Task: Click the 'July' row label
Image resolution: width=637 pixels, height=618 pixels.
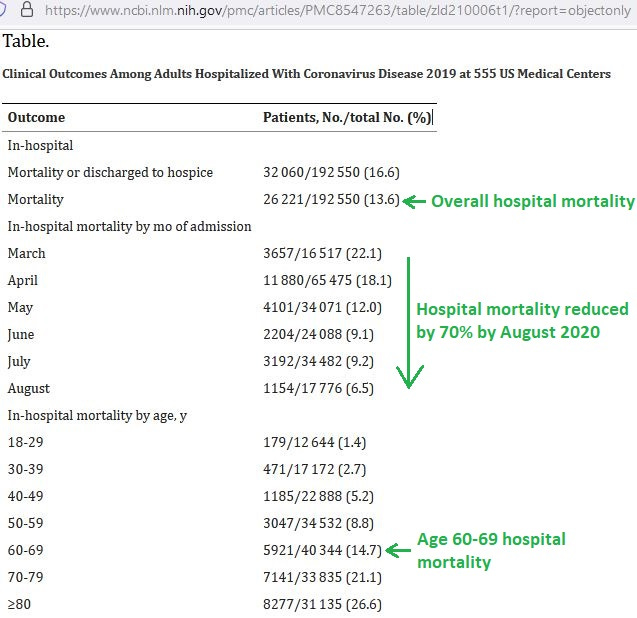Action: pos(19,361)
